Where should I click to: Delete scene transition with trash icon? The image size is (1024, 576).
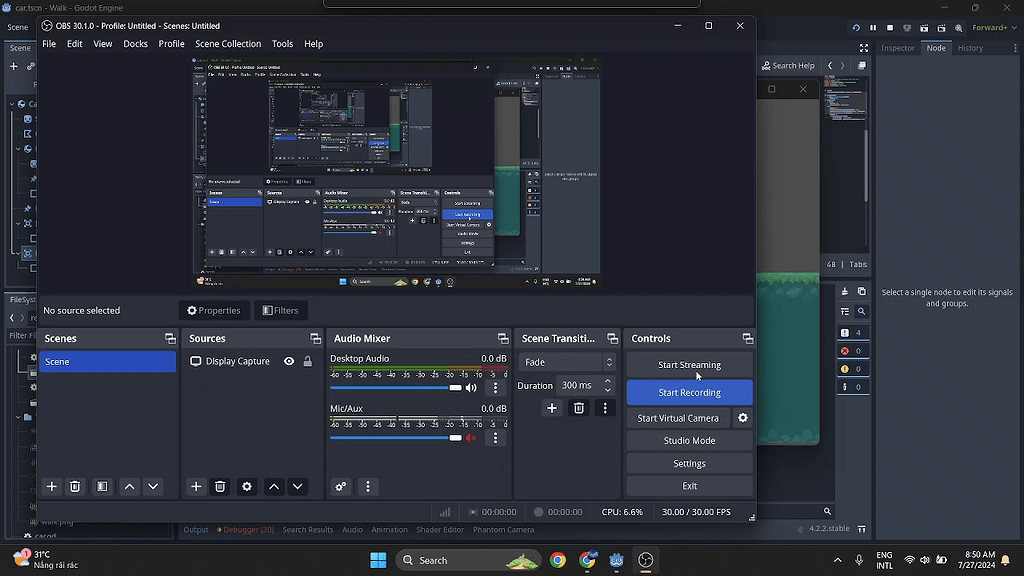pos(579,408)
